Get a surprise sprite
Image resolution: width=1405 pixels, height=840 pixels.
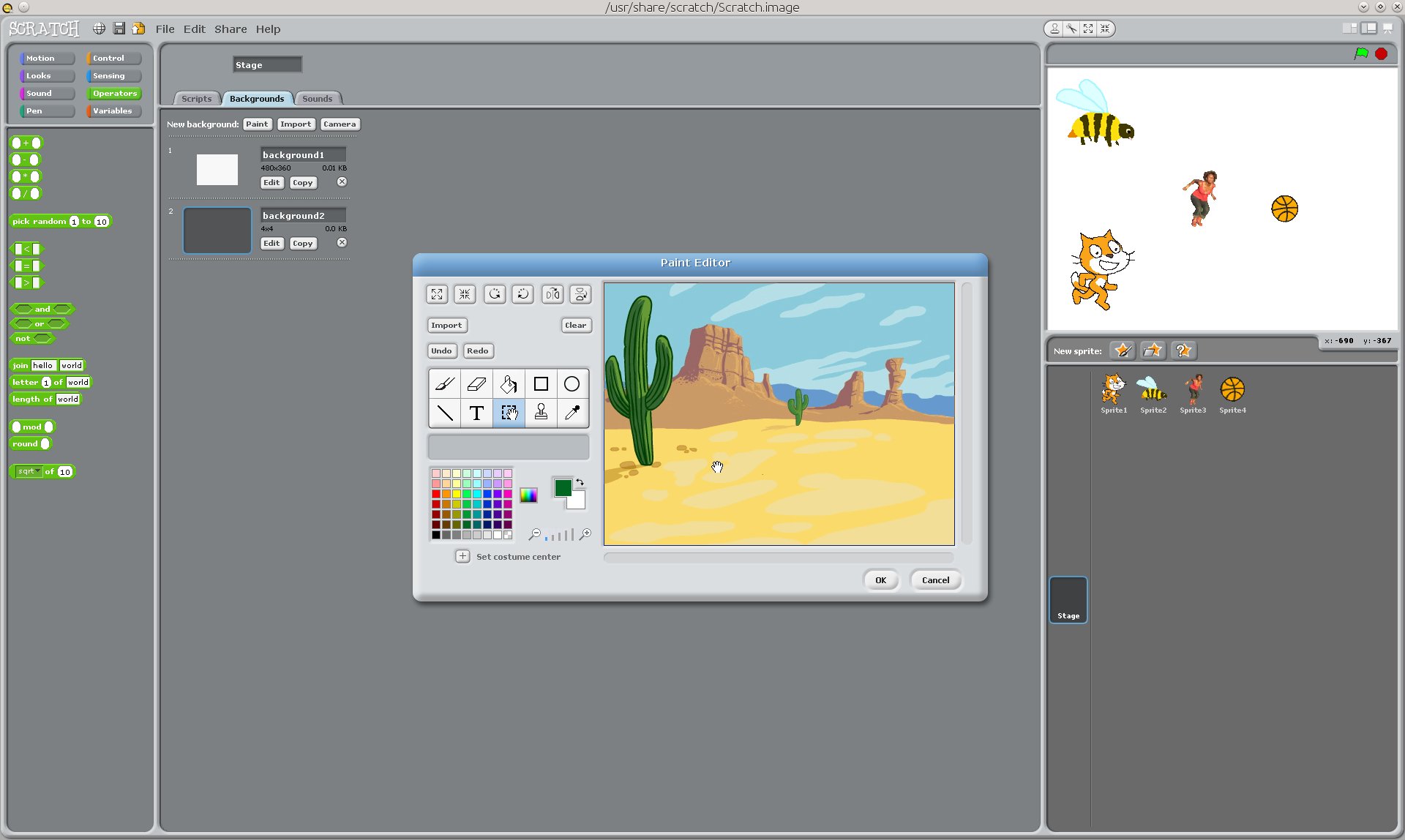pos(1183,350)
